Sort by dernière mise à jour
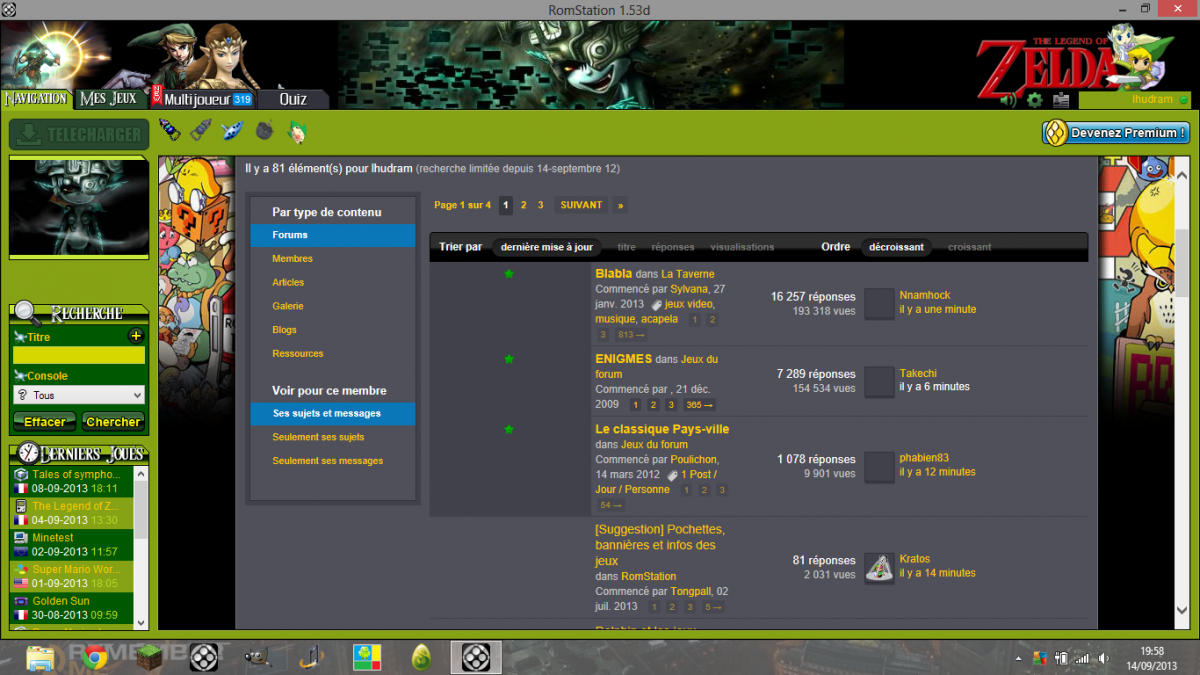The height and width of the screenshot is (675, 1200). (x=547, y=247)
